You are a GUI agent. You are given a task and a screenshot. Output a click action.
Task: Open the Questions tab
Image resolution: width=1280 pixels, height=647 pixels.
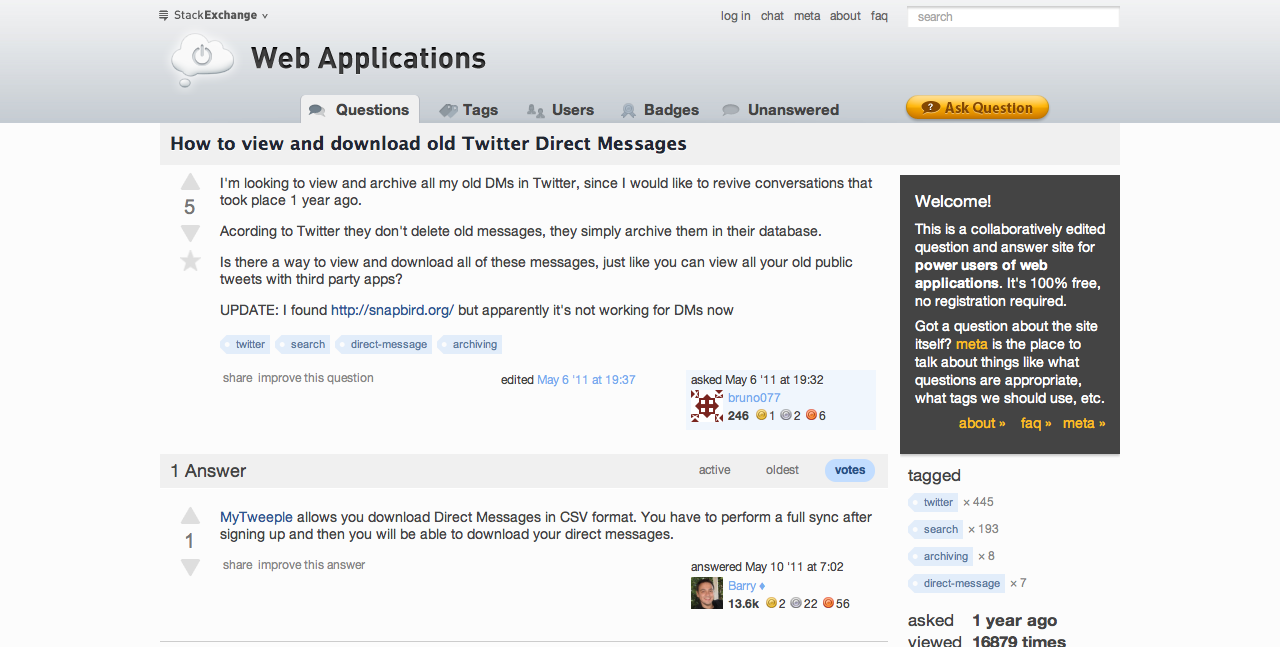pos(360,110)
